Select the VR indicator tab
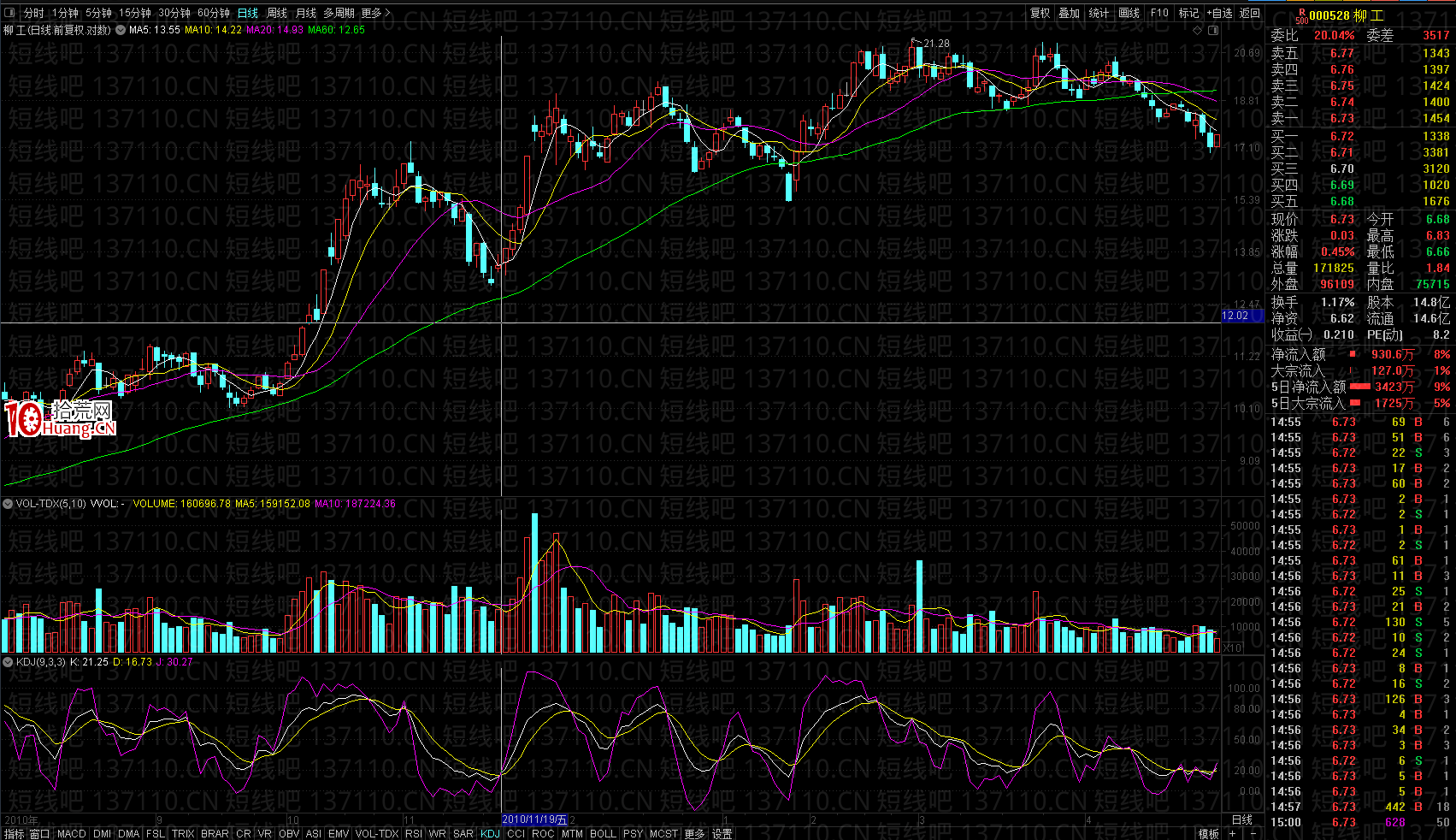Image resolution: width=1456 pixels, height=840 pixels. point(264,833)
